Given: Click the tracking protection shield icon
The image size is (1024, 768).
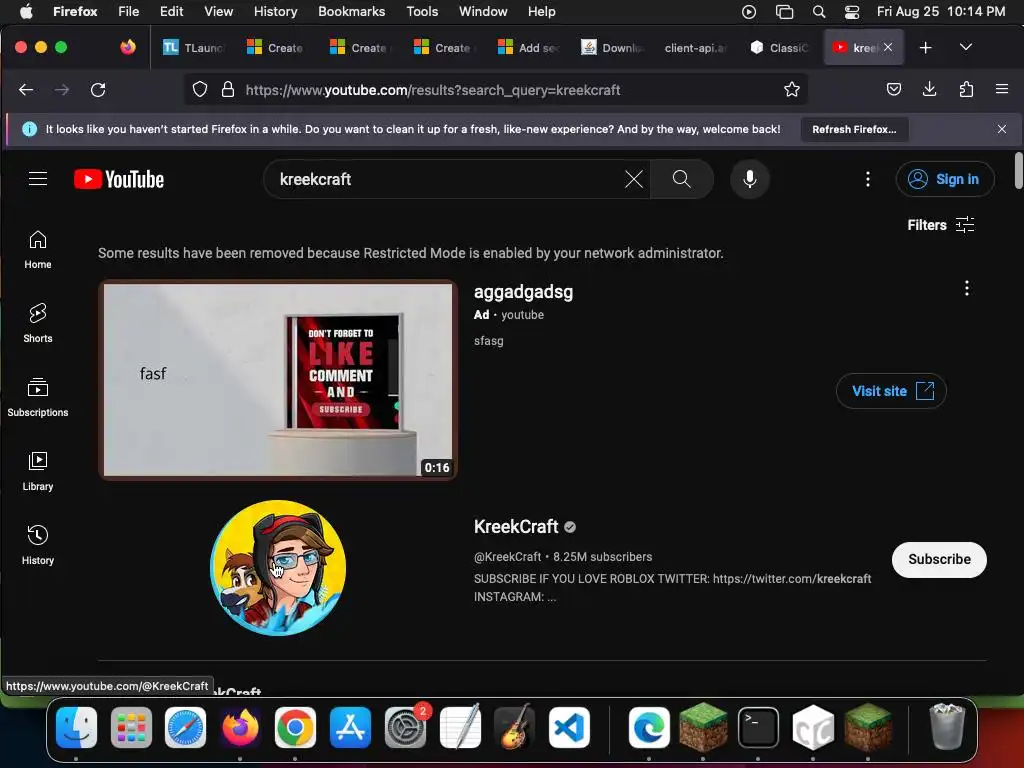Looking at the screenshot, I should 200,89.
